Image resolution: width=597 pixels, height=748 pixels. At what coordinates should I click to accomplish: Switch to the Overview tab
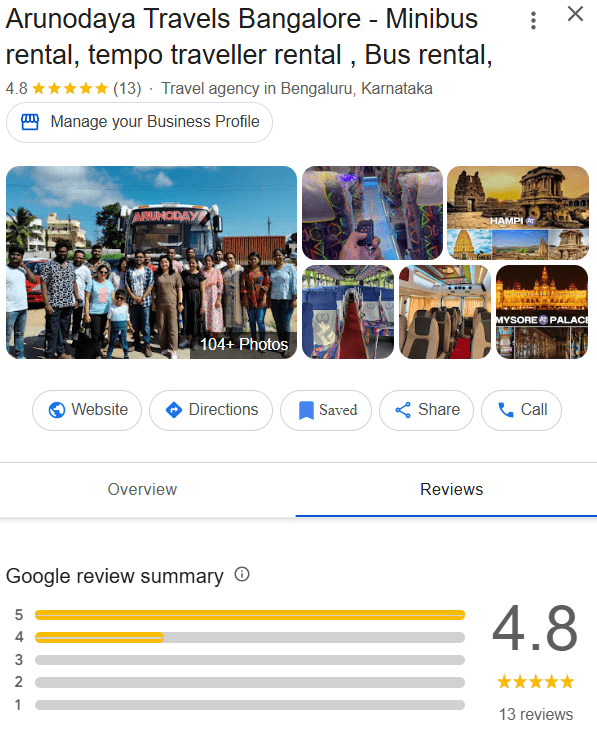(142, 489)
